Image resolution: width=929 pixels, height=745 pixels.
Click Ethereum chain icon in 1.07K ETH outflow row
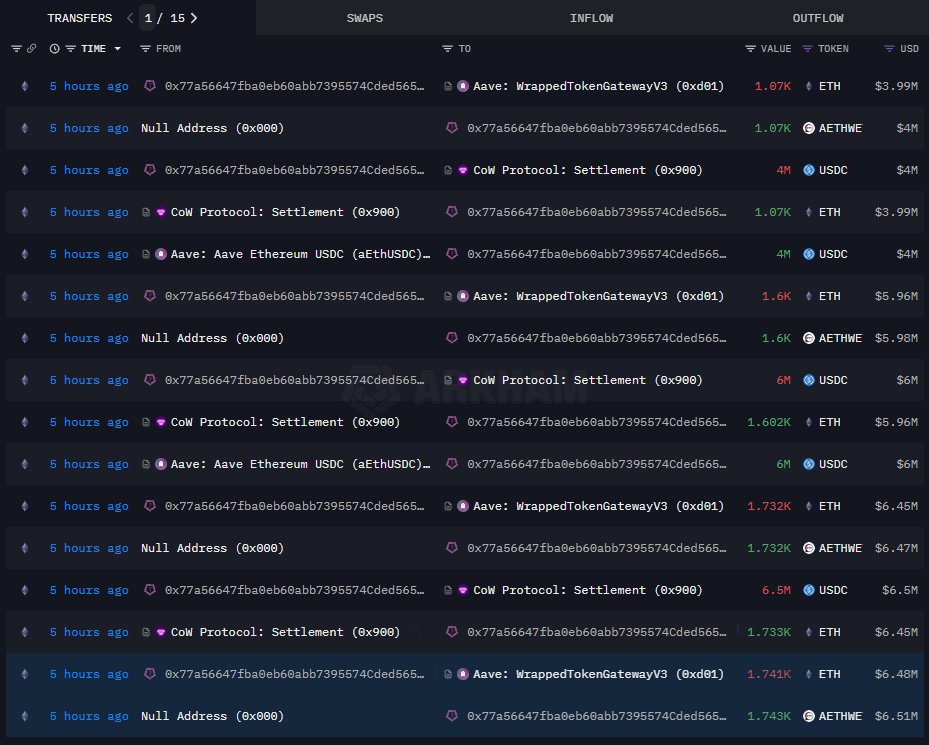click(25, 86)
